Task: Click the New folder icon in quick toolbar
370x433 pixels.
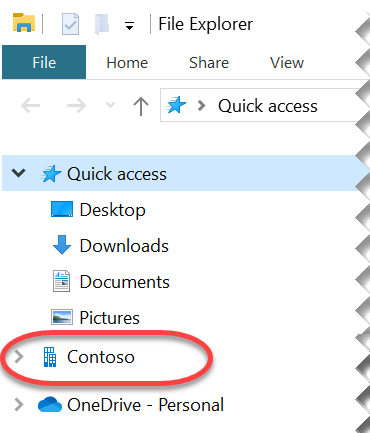Action: [102, 24]
